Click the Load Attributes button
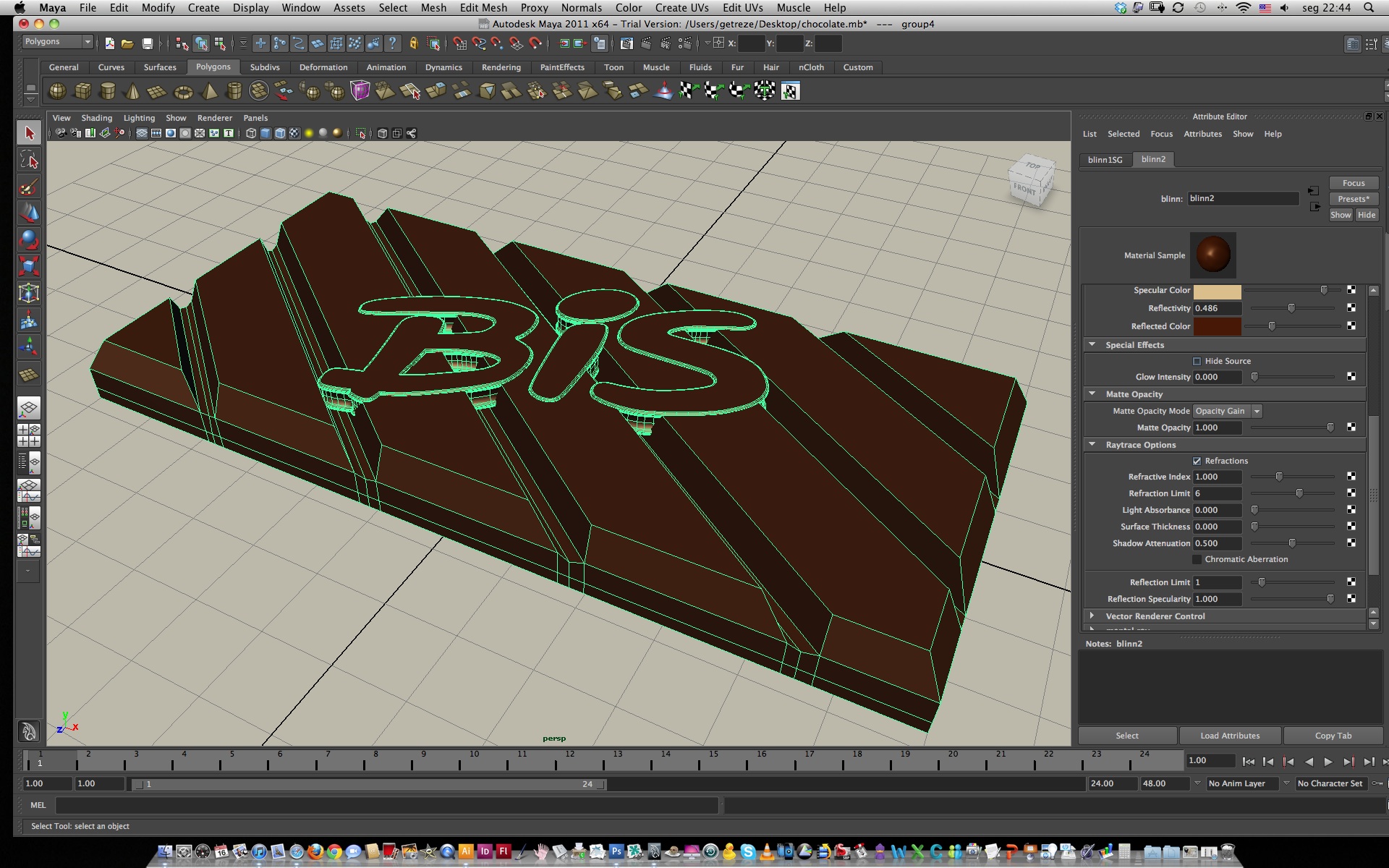 (1230, 736)
